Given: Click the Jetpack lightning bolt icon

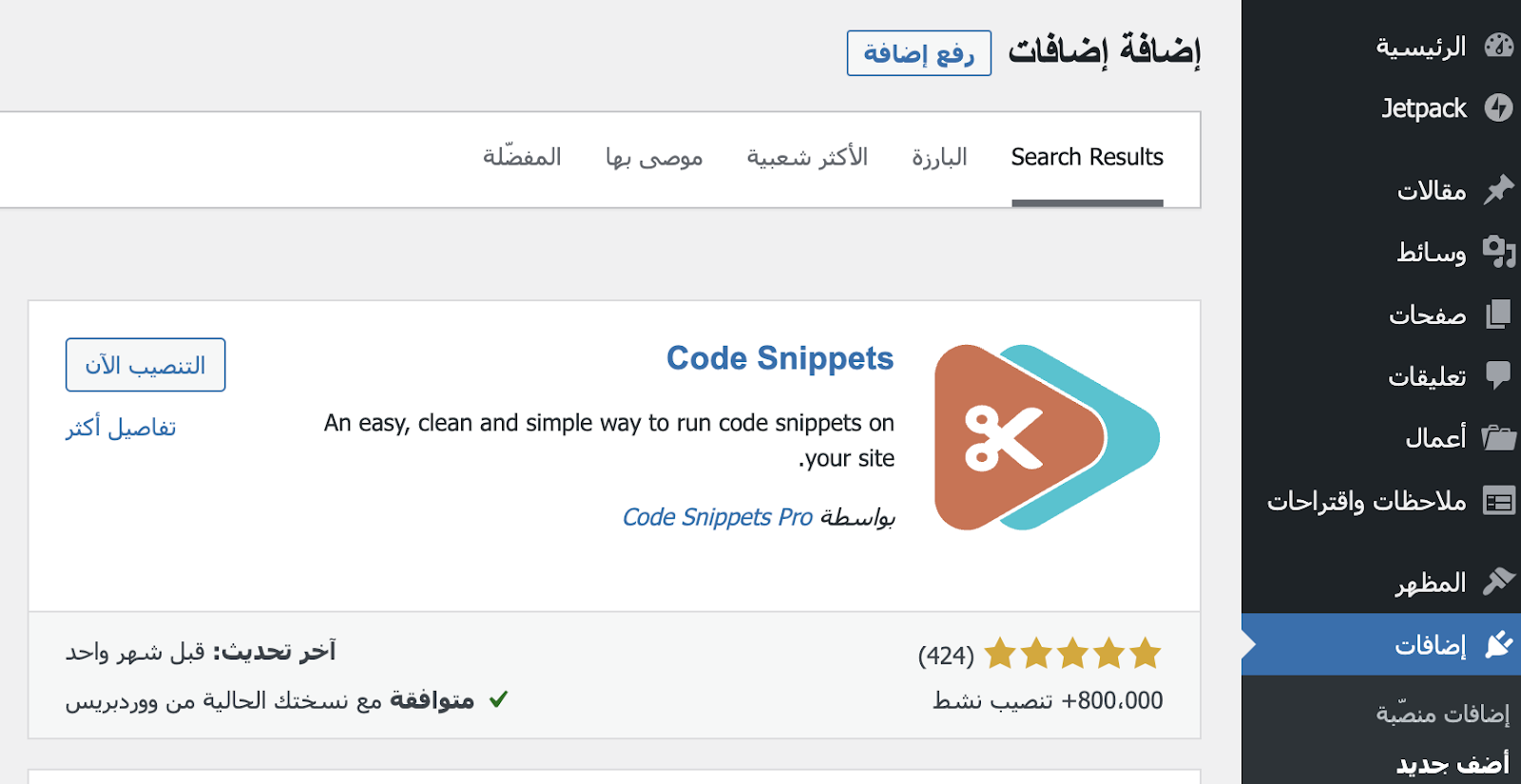Looking at the screenshot, I should click(x=1498, y=108).
